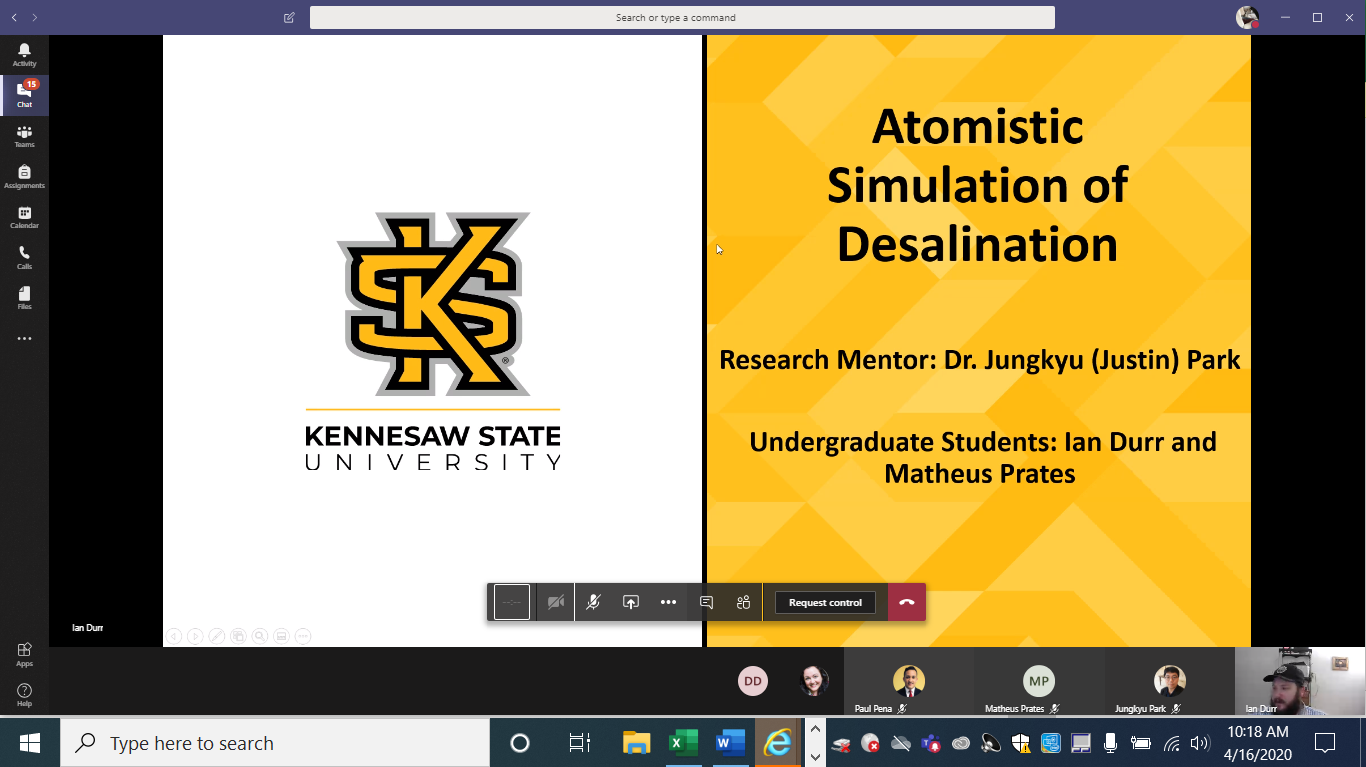This screenshot has width=1366, height=767.
Task: Open the Files section
Action: tap(24, 298)
